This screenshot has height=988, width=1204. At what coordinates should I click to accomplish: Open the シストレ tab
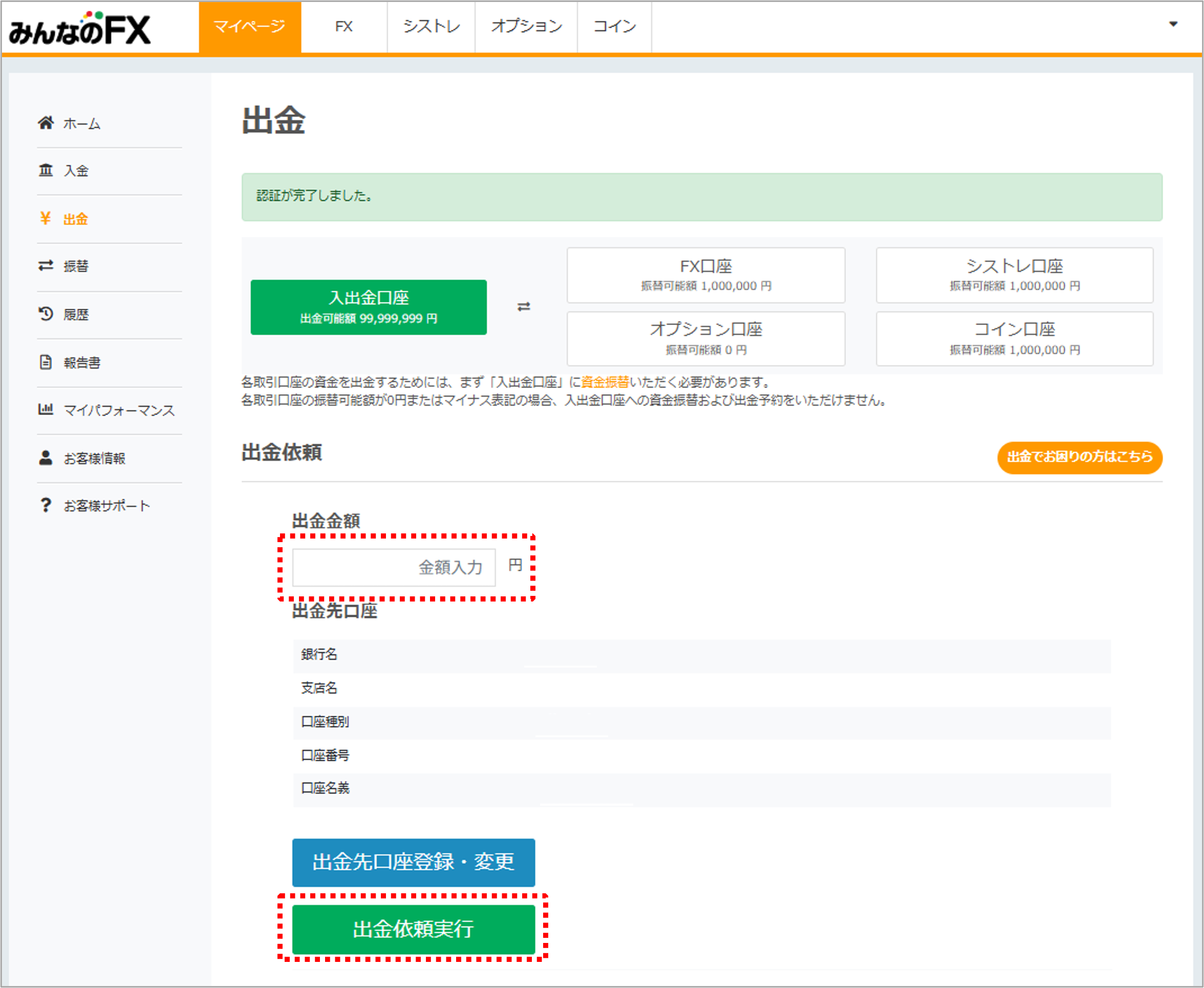(432, 27)
